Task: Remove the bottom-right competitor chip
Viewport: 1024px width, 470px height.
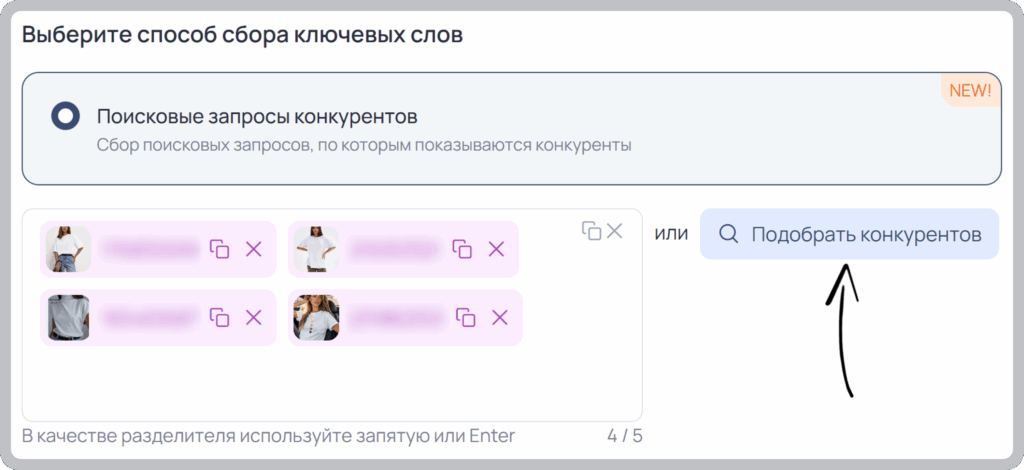Action: click(x=499, y=317)
